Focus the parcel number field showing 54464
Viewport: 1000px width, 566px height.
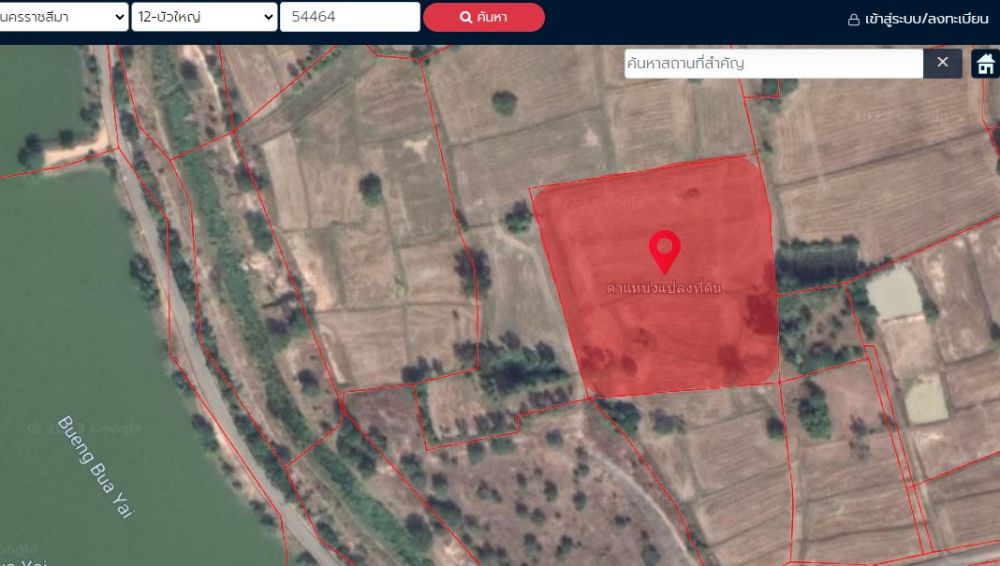pyautogui.click(x=349, y=17)
